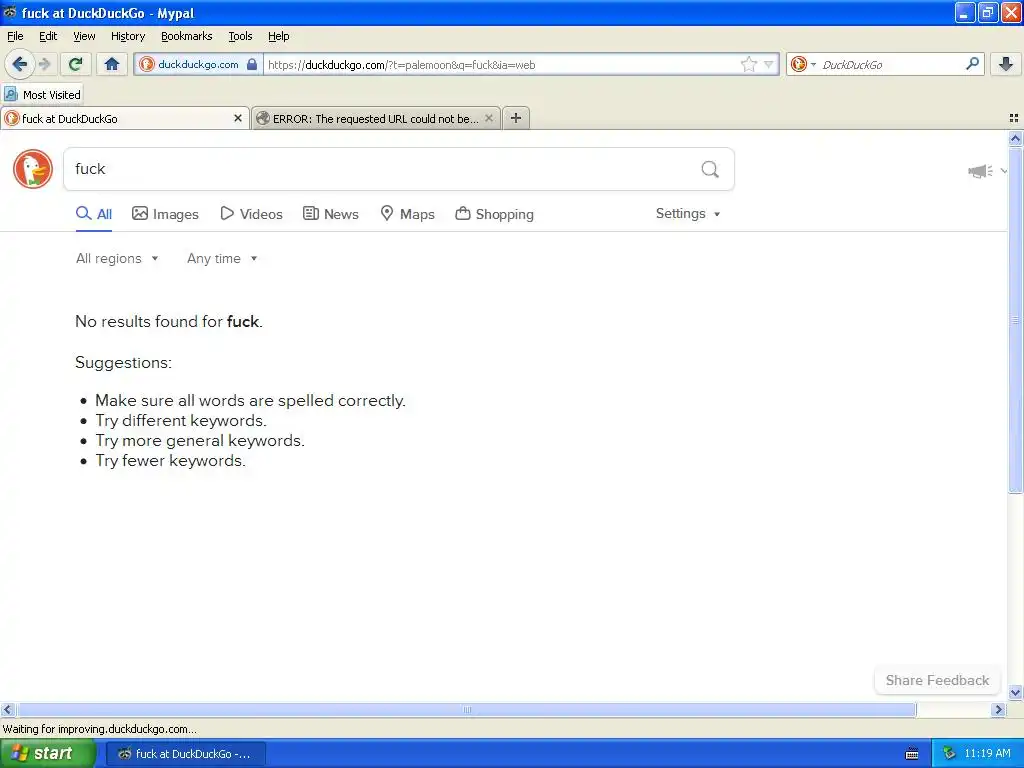Click the forward arrow navigation button
This screenshot has width=1024, height=768.
click(x=44, y=64)
